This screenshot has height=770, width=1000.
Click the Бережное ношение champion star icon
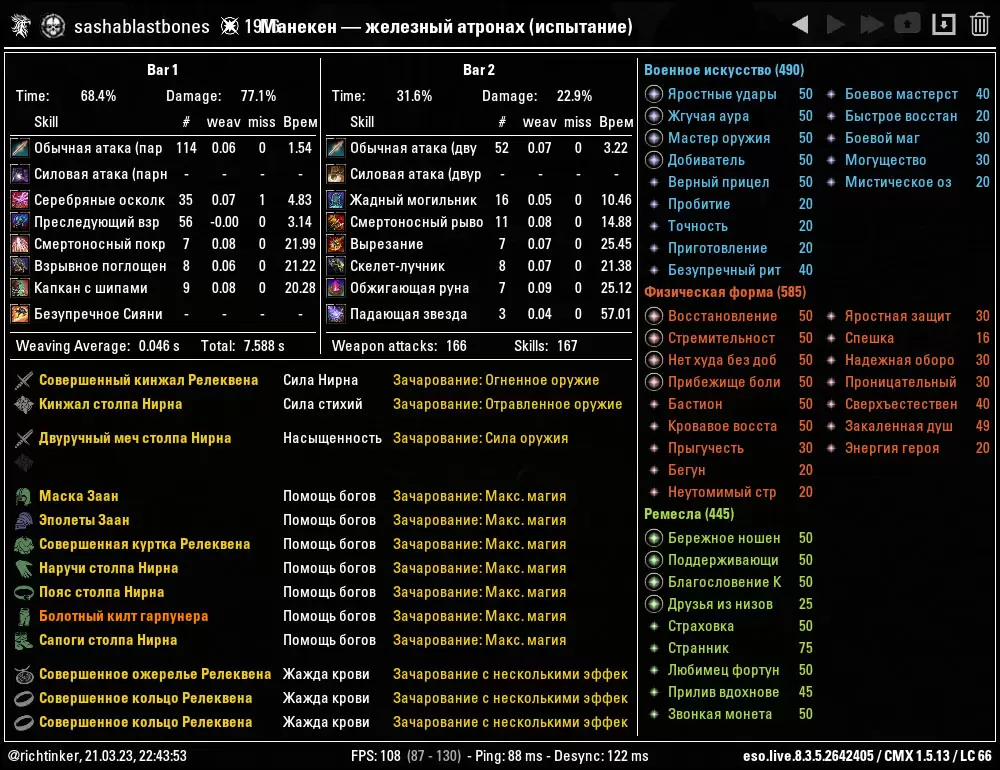pos(654,538)
